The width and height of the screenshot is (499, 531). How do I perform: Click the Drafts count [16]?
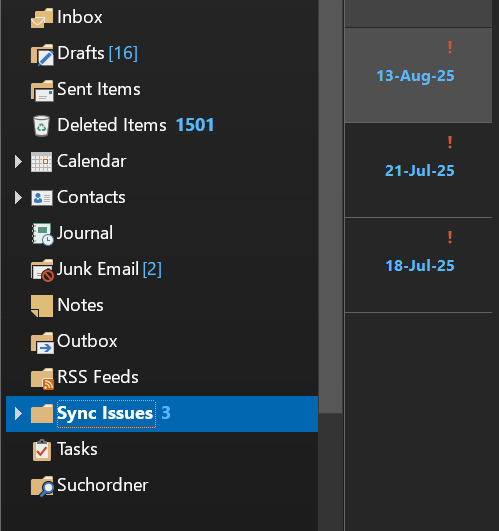(x=123, y=53)
